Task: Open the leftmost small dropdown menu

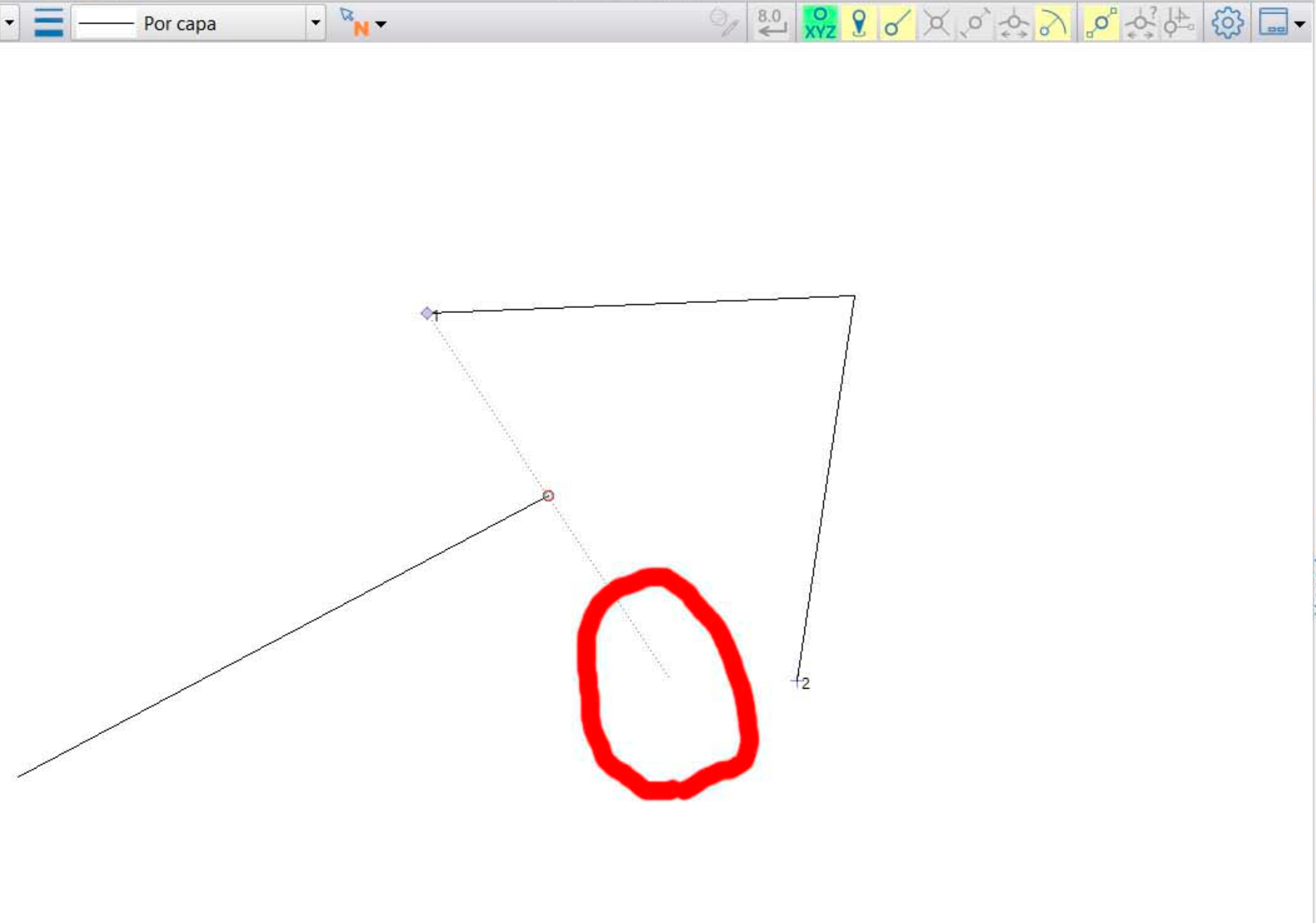Action: coord(9,24)
